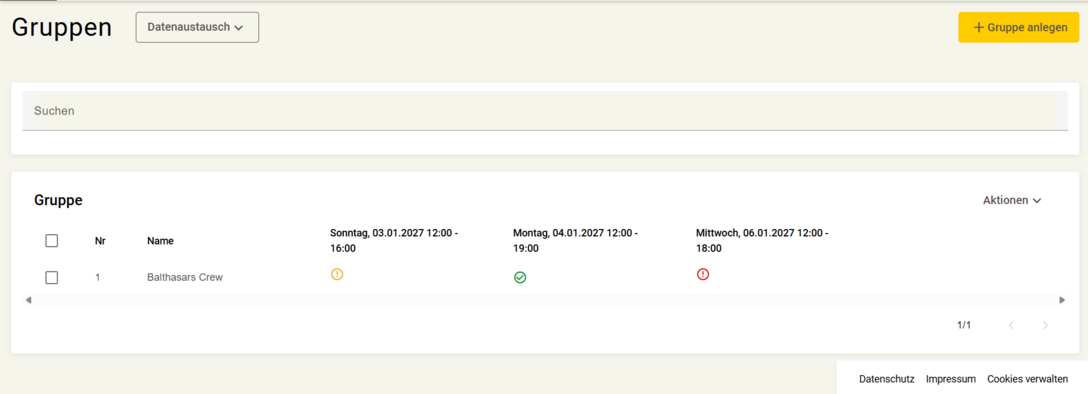Click the Name column header
This screenshot has height=394, width=1088.
coord(160,241)
